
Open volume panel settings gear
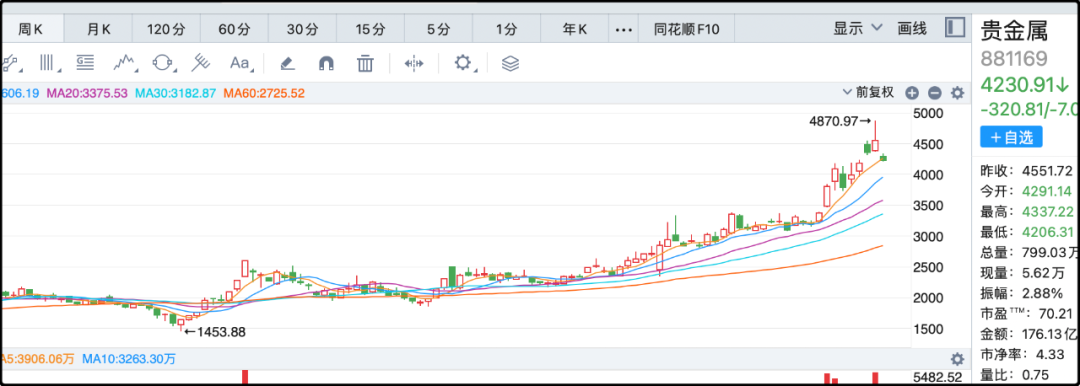click(957, 359)
